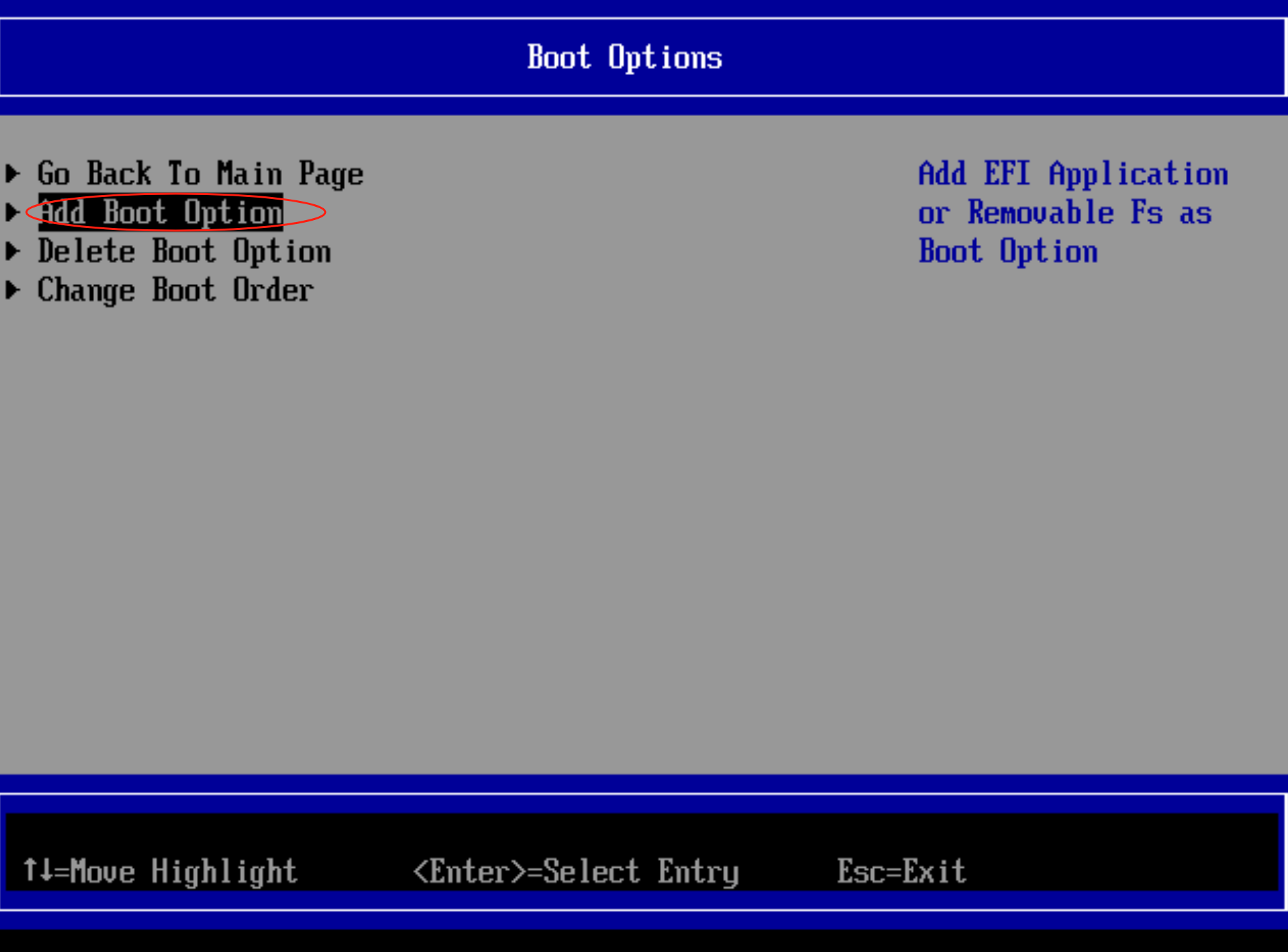The image size is (1288, 952).
Task: Click the Move Highlight key hint
Action: 160,871
